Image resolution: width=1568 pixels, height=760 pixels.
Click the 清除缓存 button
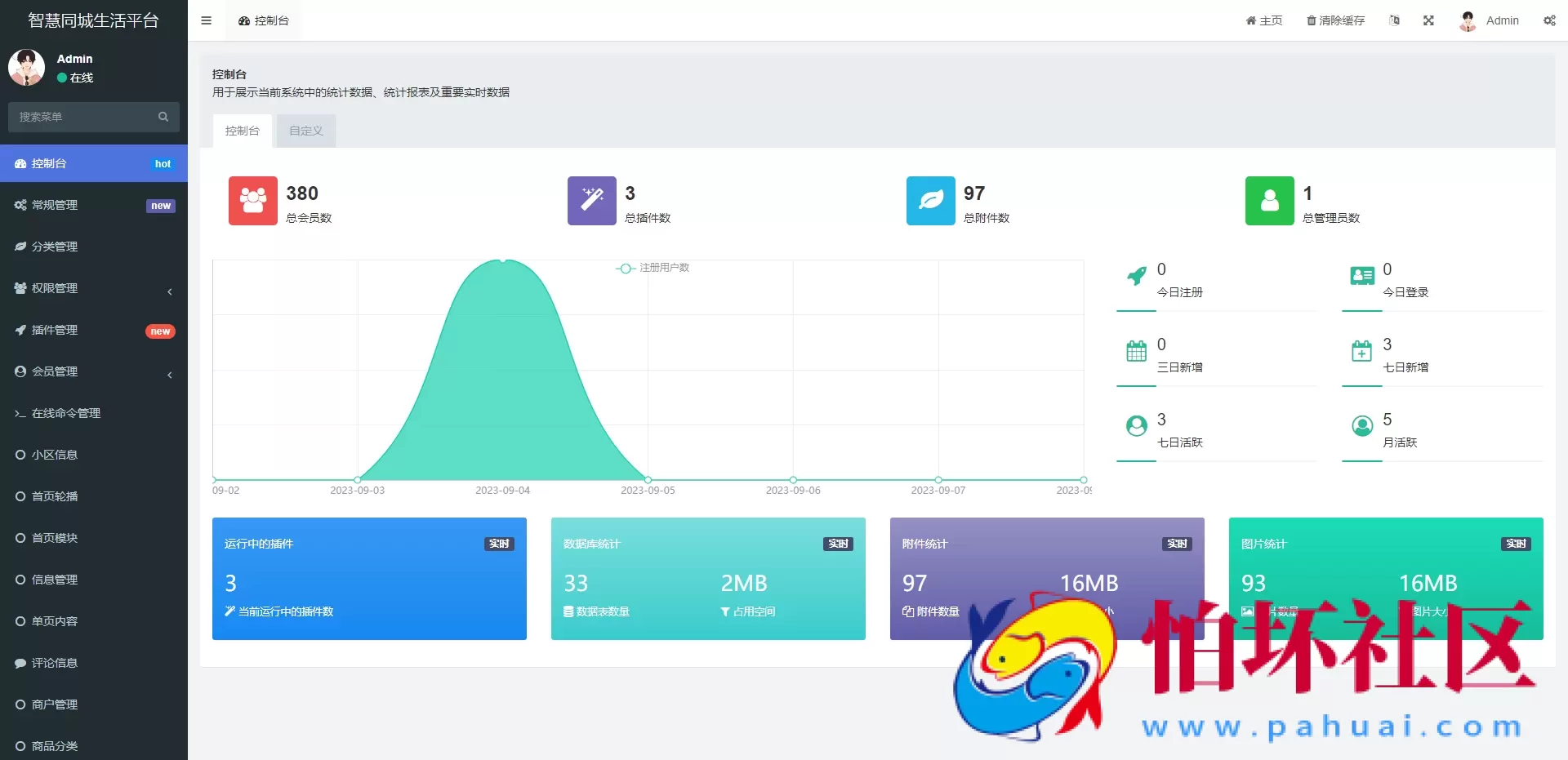click(x=1335, y=20)
